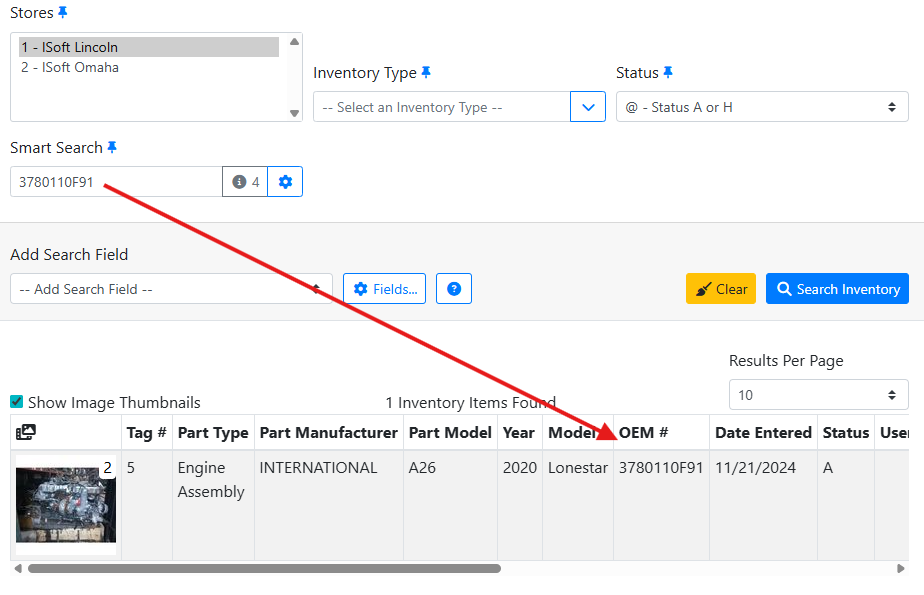Viewport: 924px width, 595px height.
Task: Select 2 - ISoft Omaha store
Action: tap(70, 68)
